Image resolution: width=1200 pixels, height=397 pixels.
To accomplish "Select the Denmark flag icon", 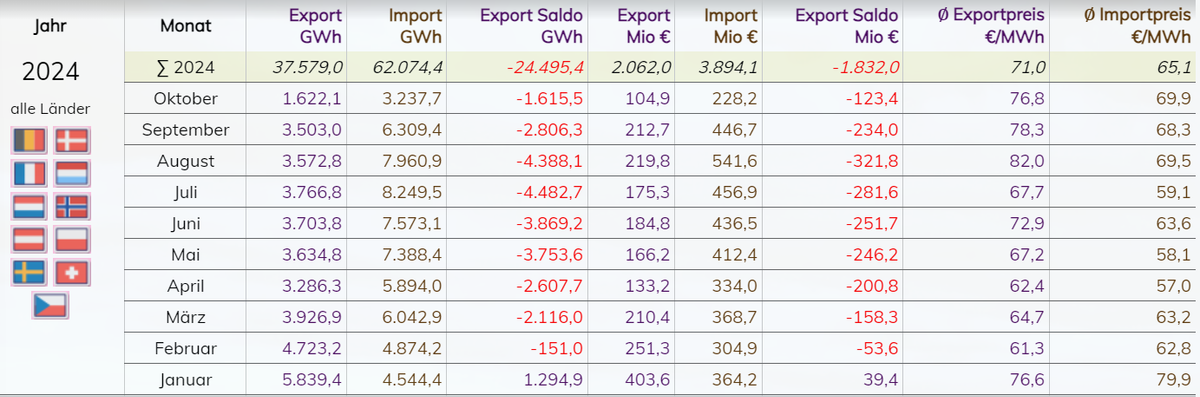I will (71, 141).
